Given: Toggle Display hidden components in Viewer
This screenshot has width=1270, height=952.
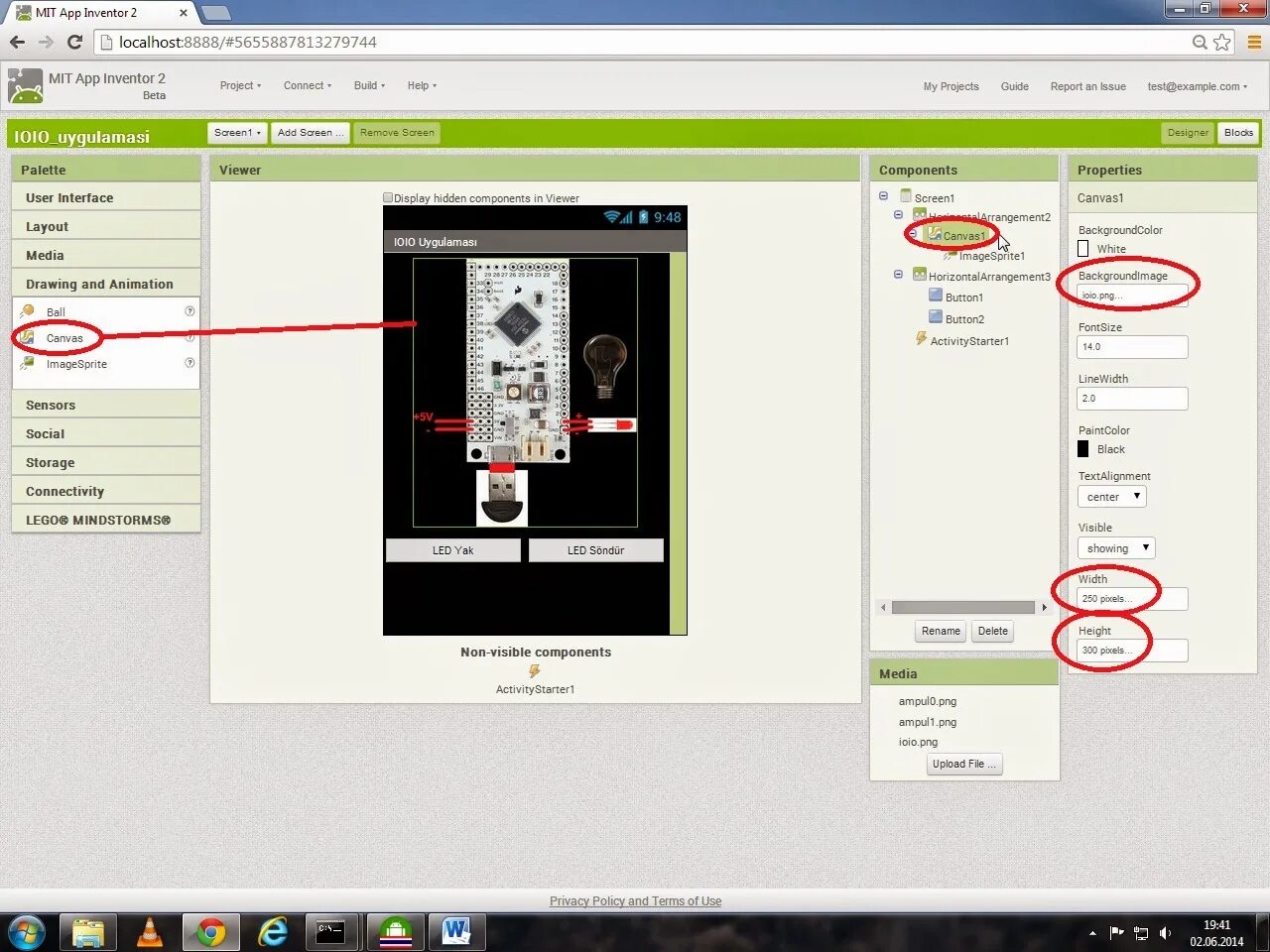Looking at the screenshot, I should [x=388, y=197].
